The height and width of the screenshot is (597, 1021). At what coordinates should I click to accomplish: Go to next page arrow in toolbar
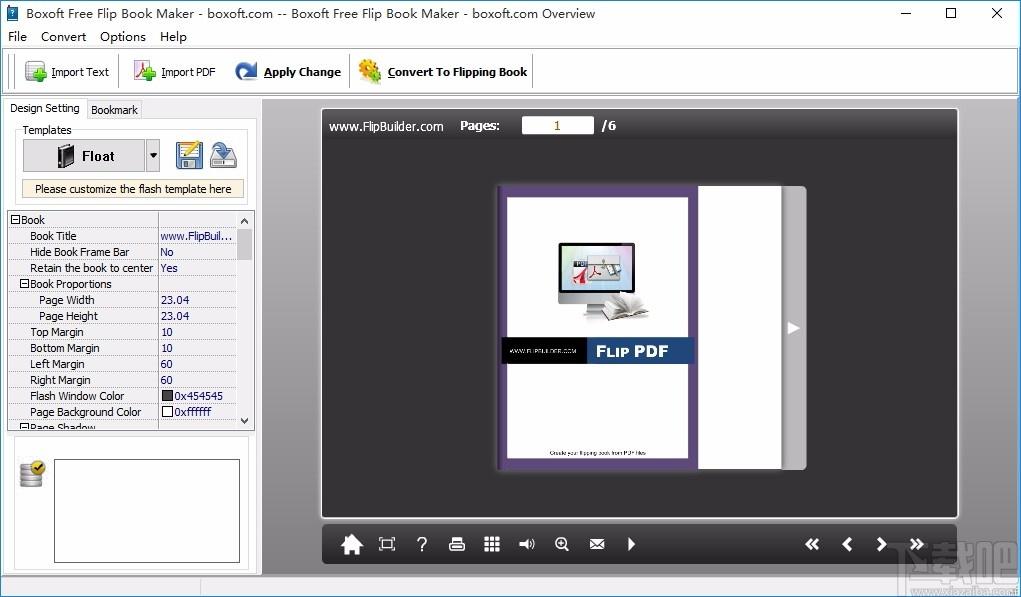882,544
